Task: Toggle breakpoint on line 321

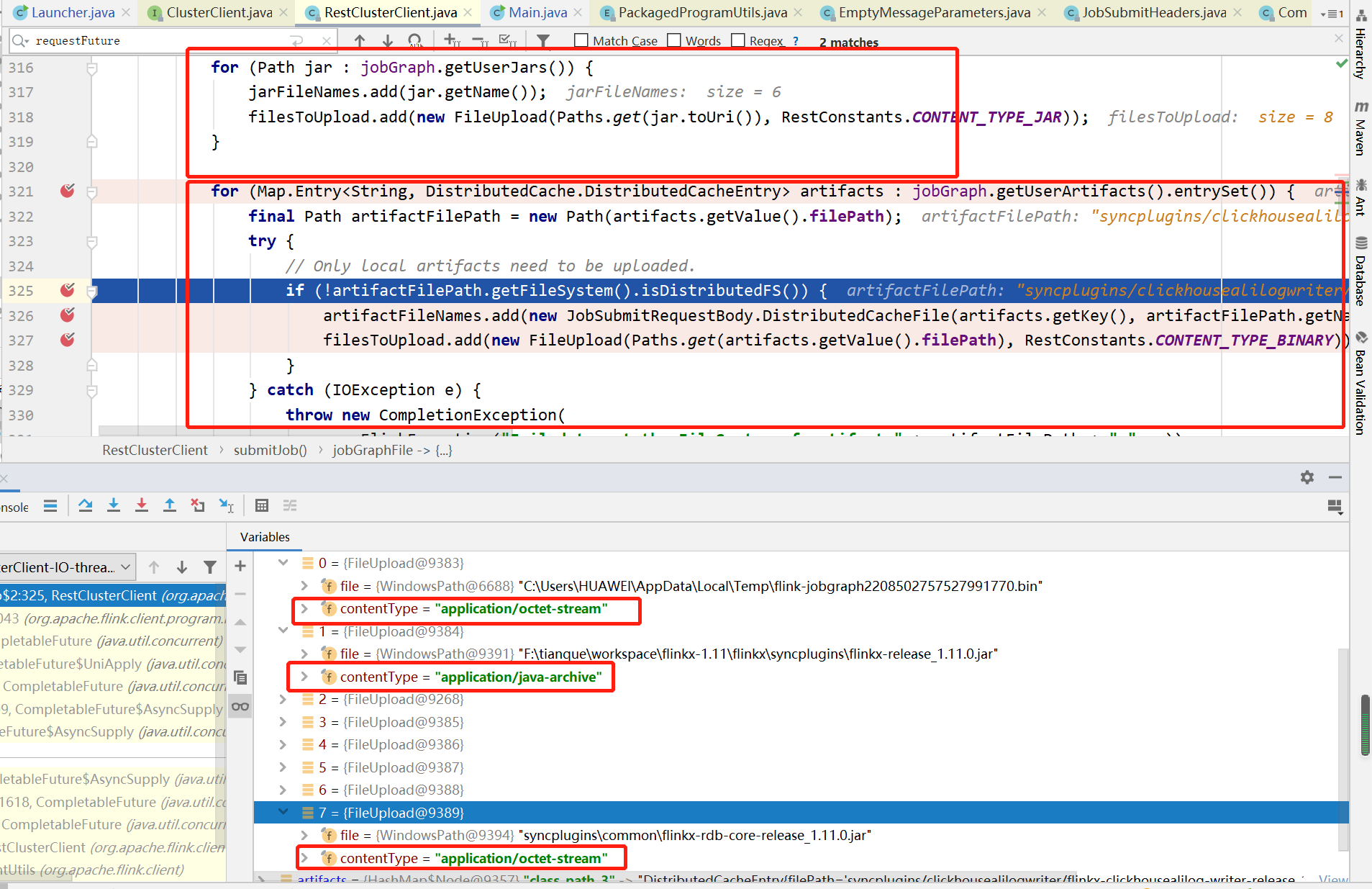Action: (x=68, y=191)
